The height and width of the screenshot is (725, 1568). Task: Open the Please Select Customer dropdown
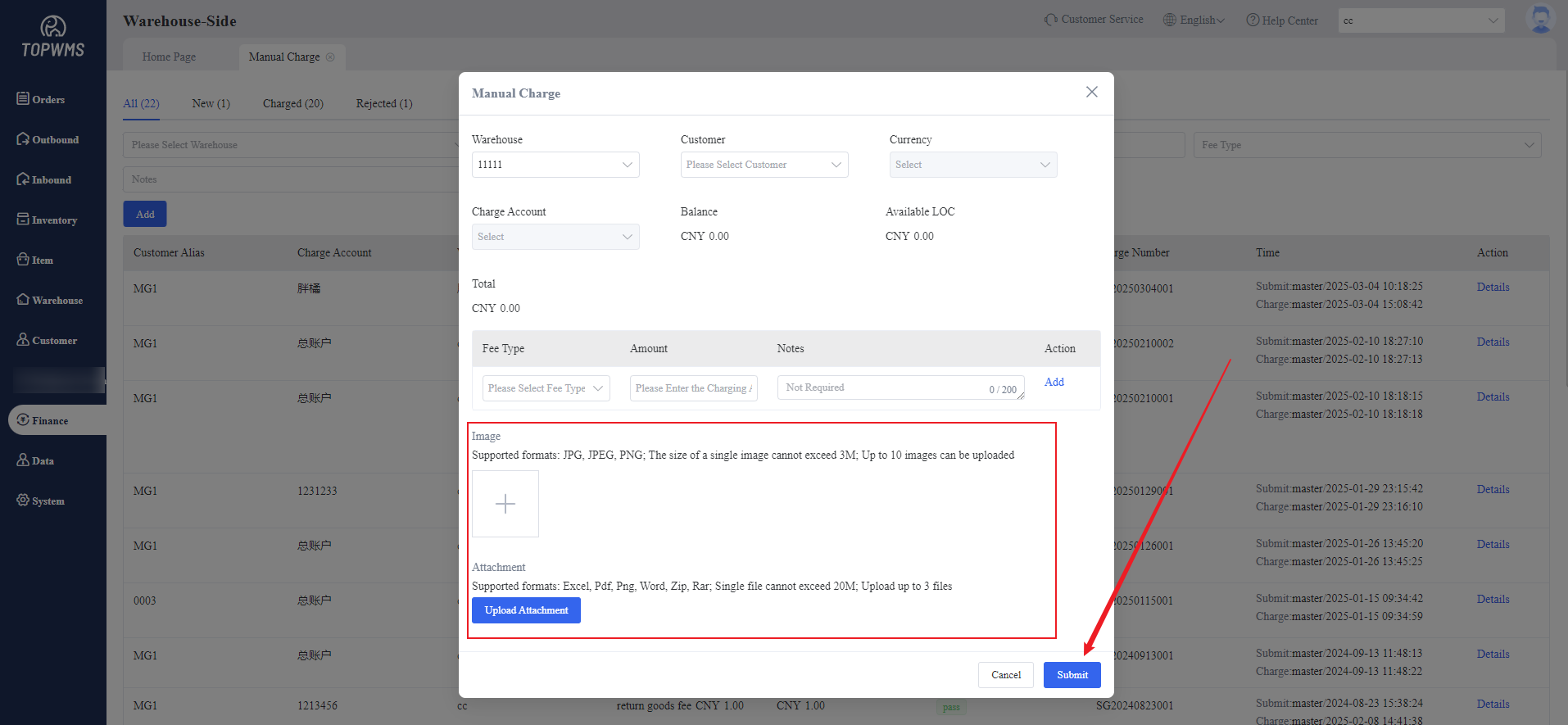point(764,165)
